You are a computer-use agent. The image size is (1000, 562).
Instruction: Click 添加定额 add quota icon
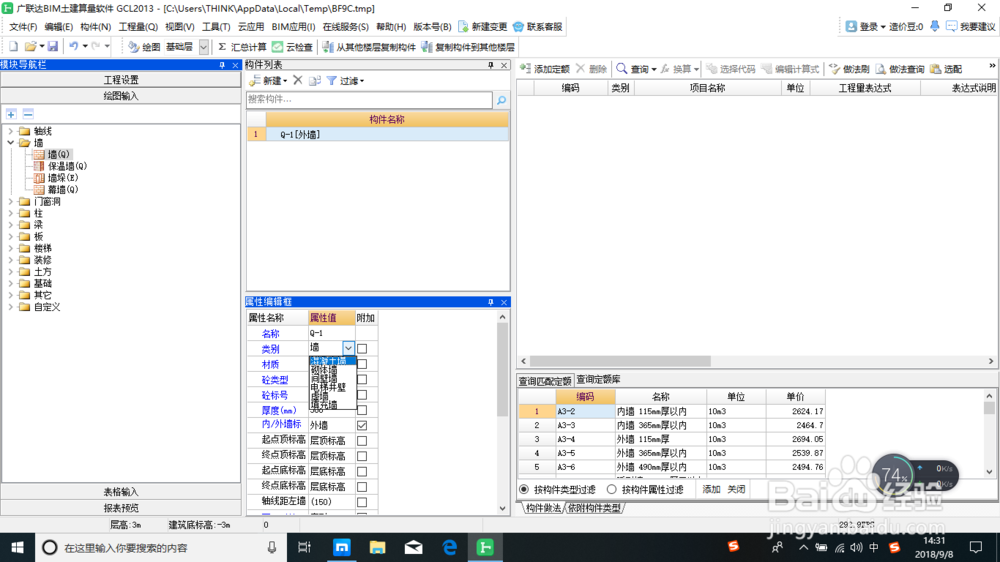[526, 69]
